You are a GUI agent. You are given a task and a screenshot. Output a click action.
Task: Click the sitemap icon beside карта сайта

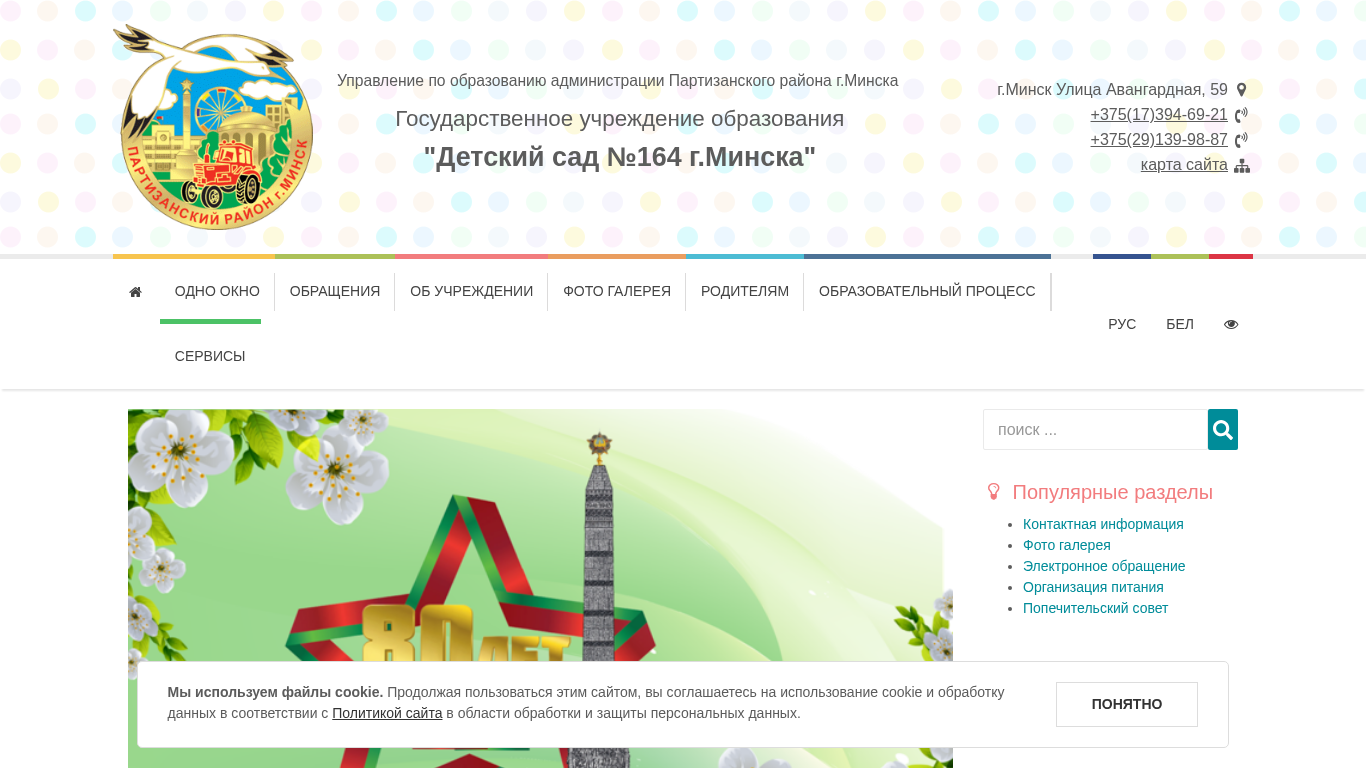point(1242,166)
